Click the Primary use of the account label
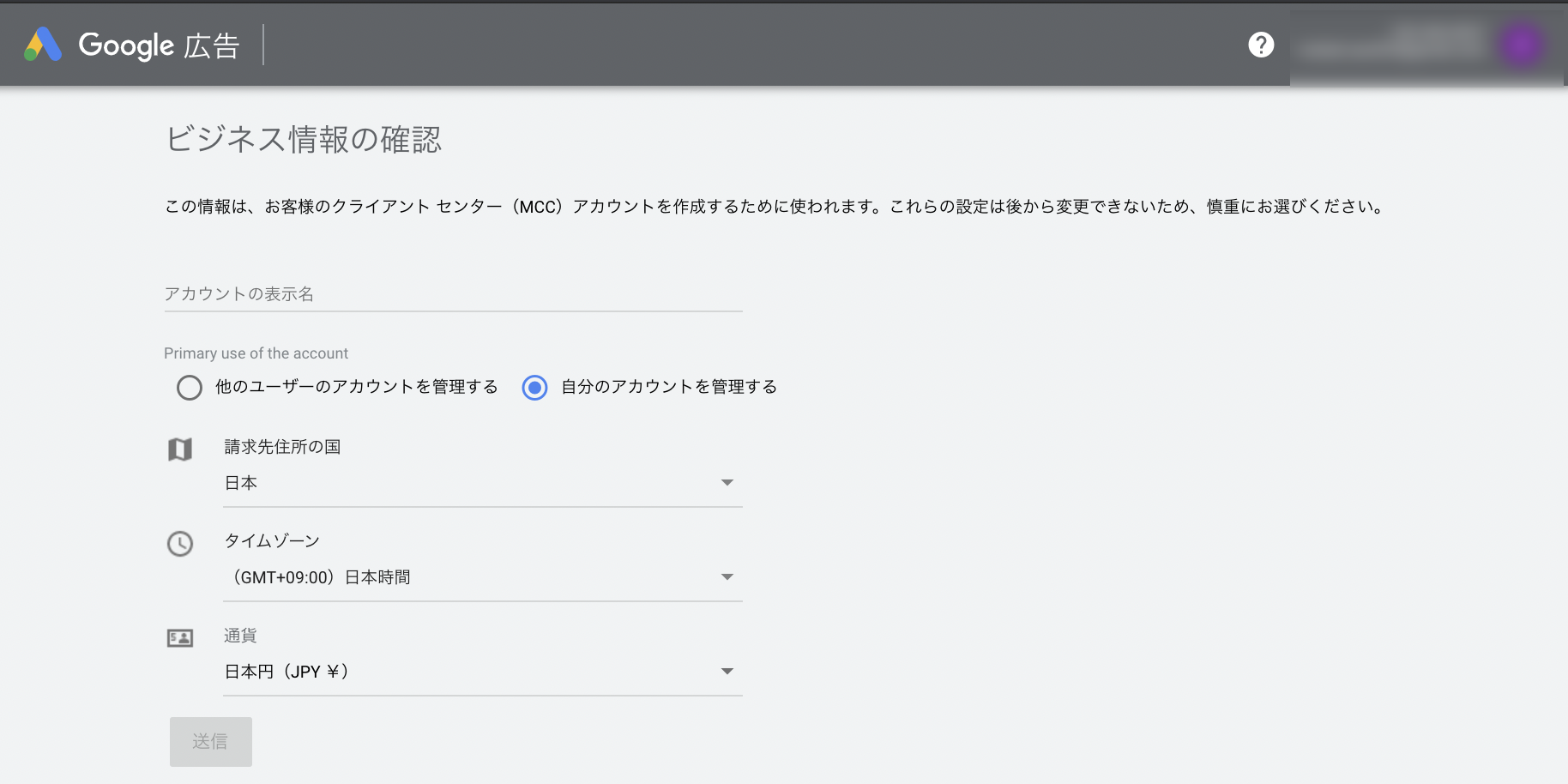1568x784 pixels. tap(256, 353)
